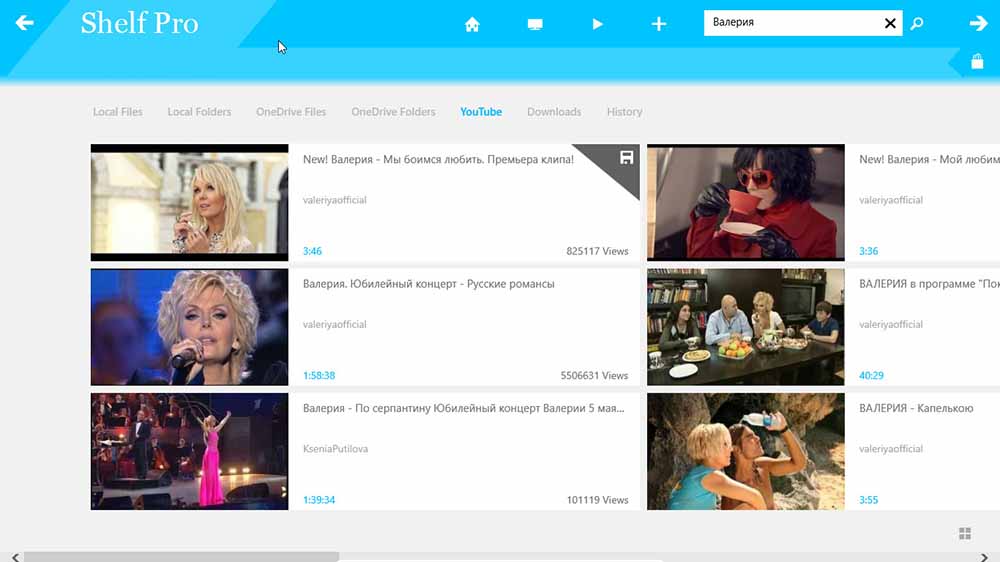Click duration 40:29
The image size is (1000, 562).
871,375
